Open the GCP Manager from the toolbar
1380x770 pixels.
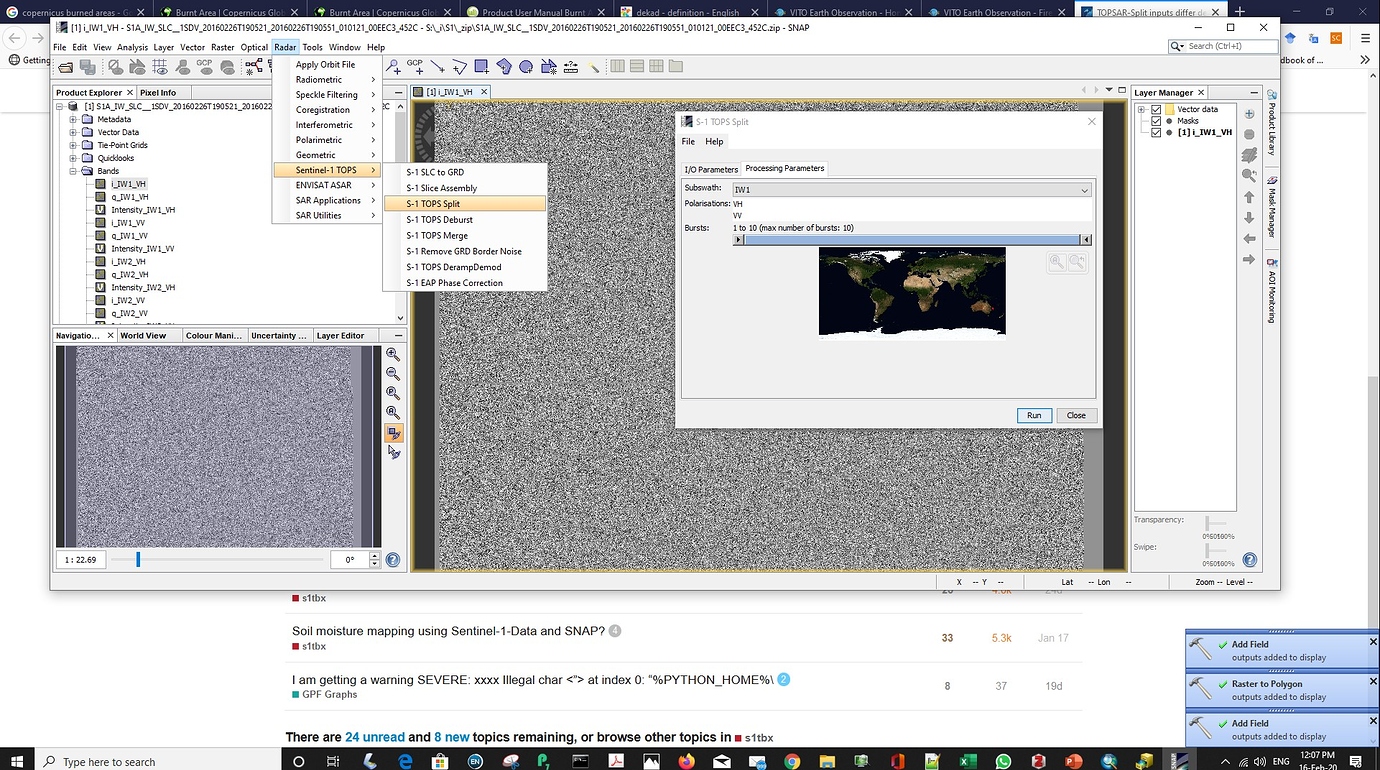(204, 66)
